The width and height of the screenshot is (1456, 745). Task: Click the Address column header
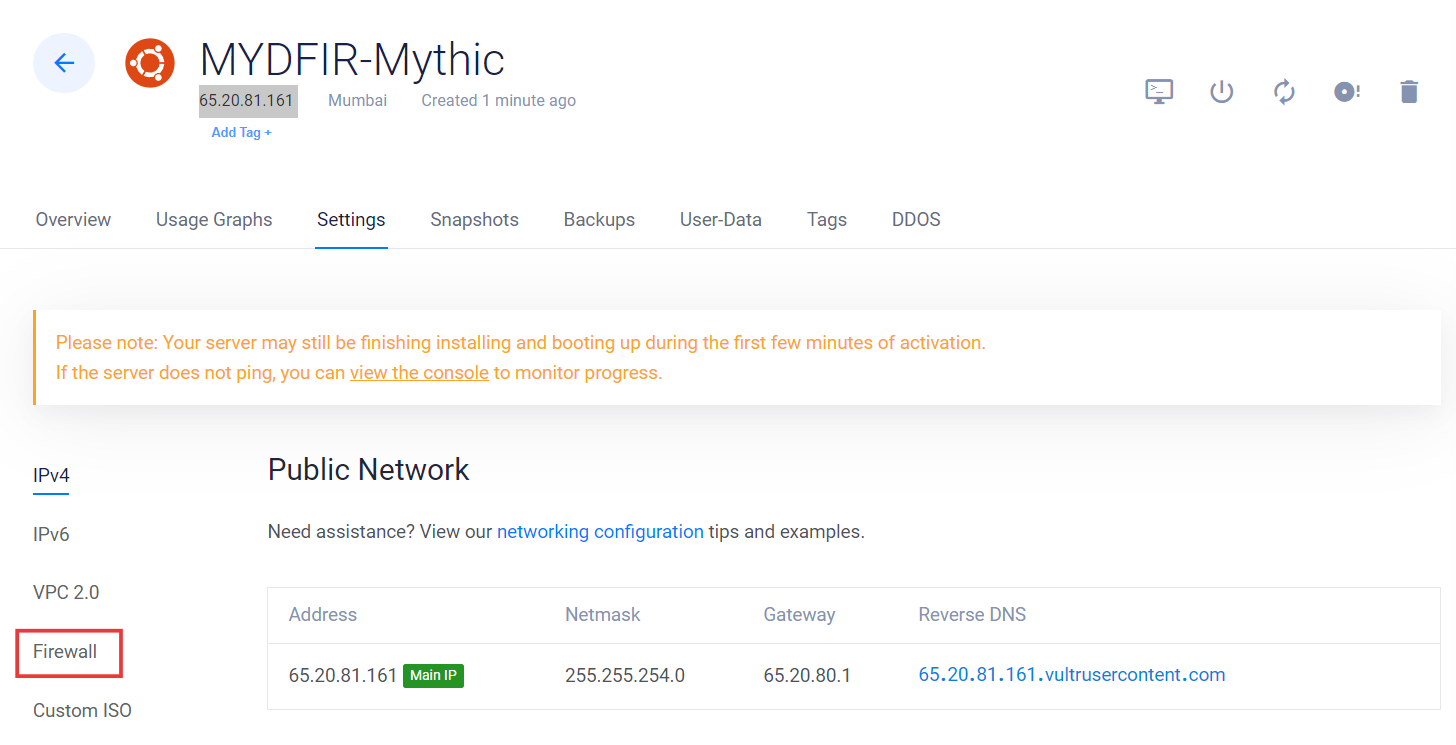323,615
